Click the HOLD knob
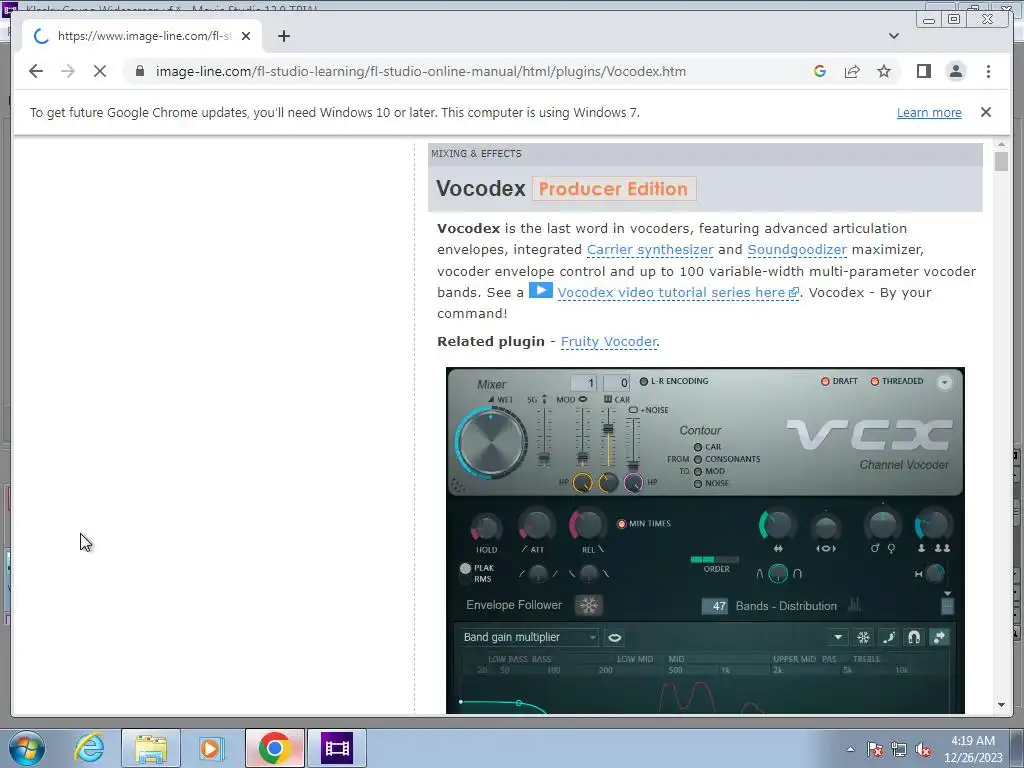The height and width of the screenshot is (768, 1024). click(487, 526)
